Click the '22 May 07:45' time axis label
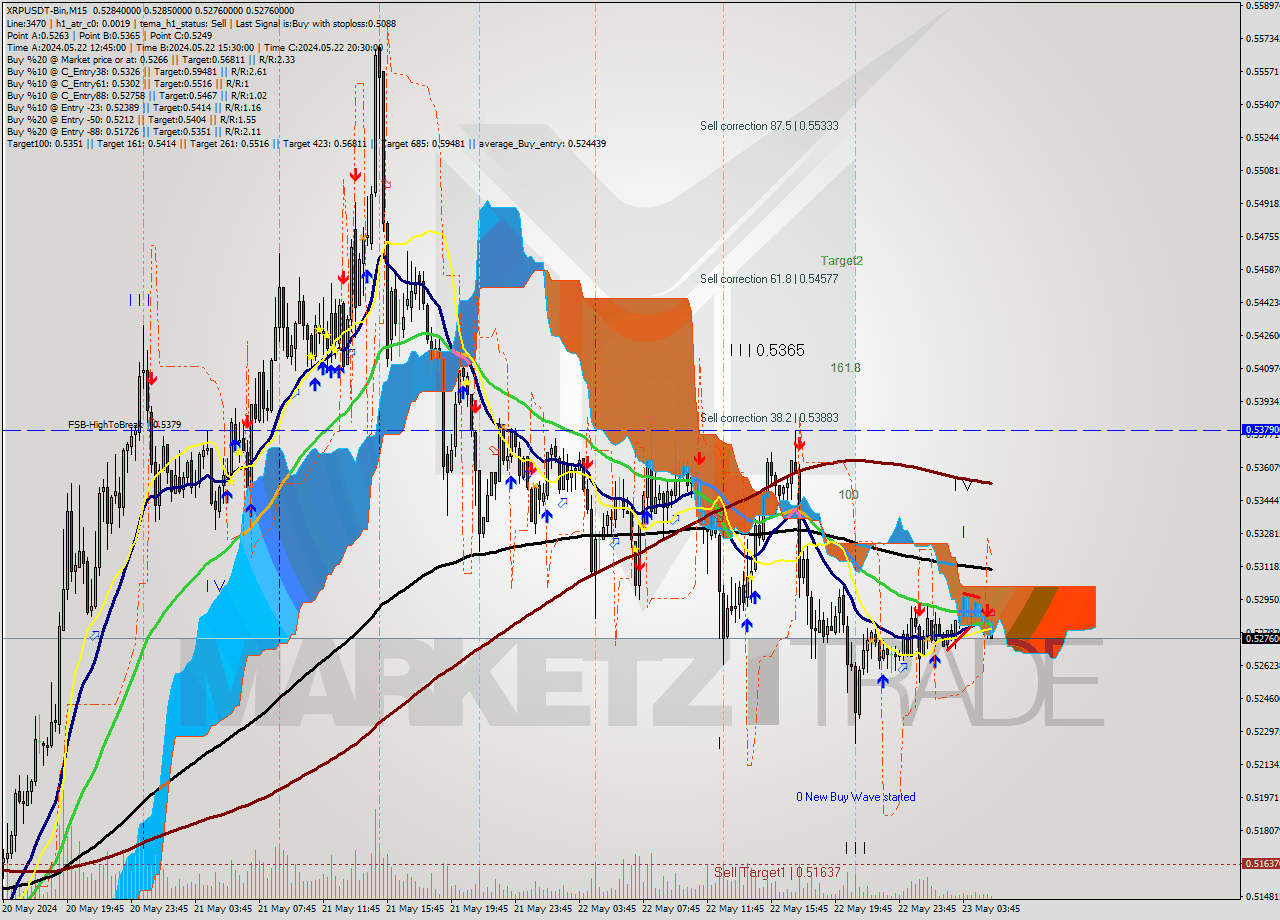Viewport: 1280px width, 920px height. (673, 909)
